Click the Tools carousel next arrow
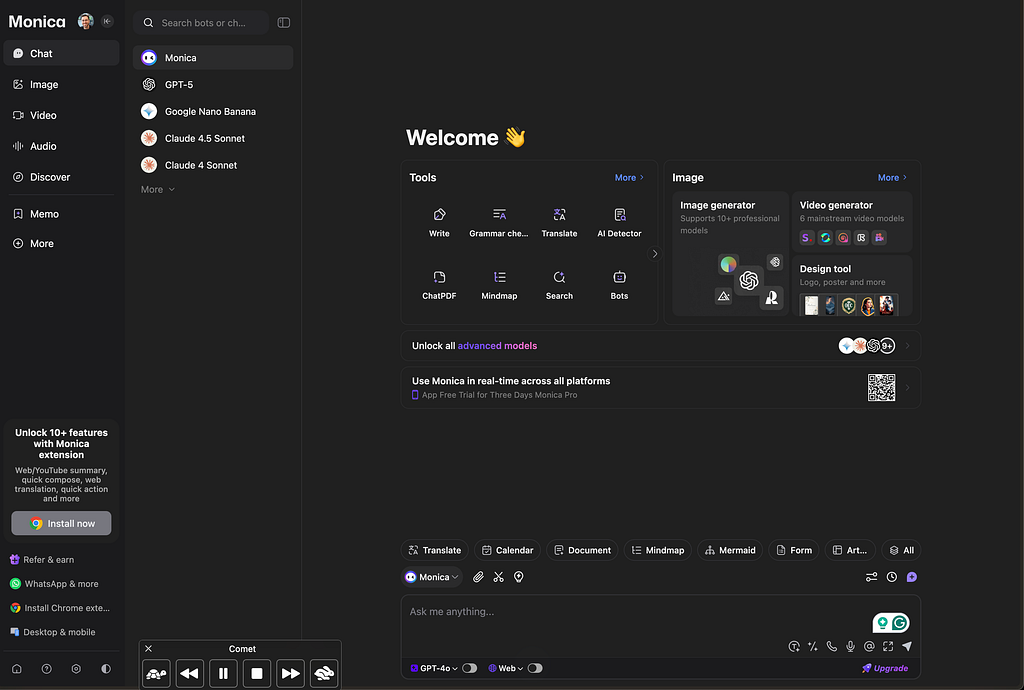 654,254
